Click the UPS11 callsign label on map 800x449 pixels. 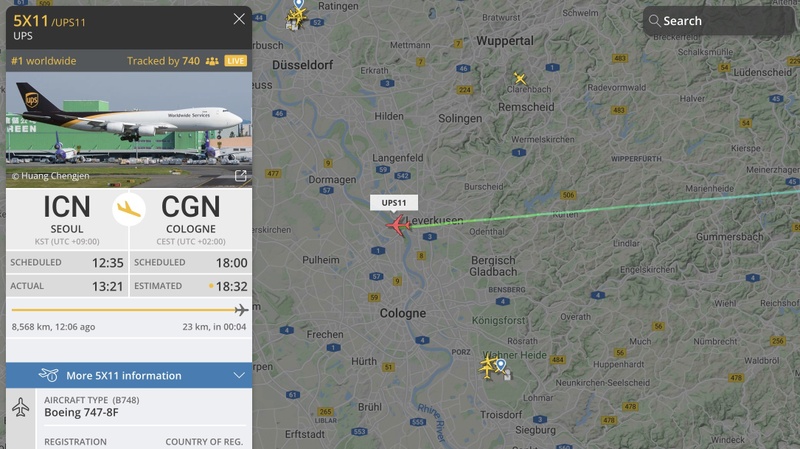point(394,203)
